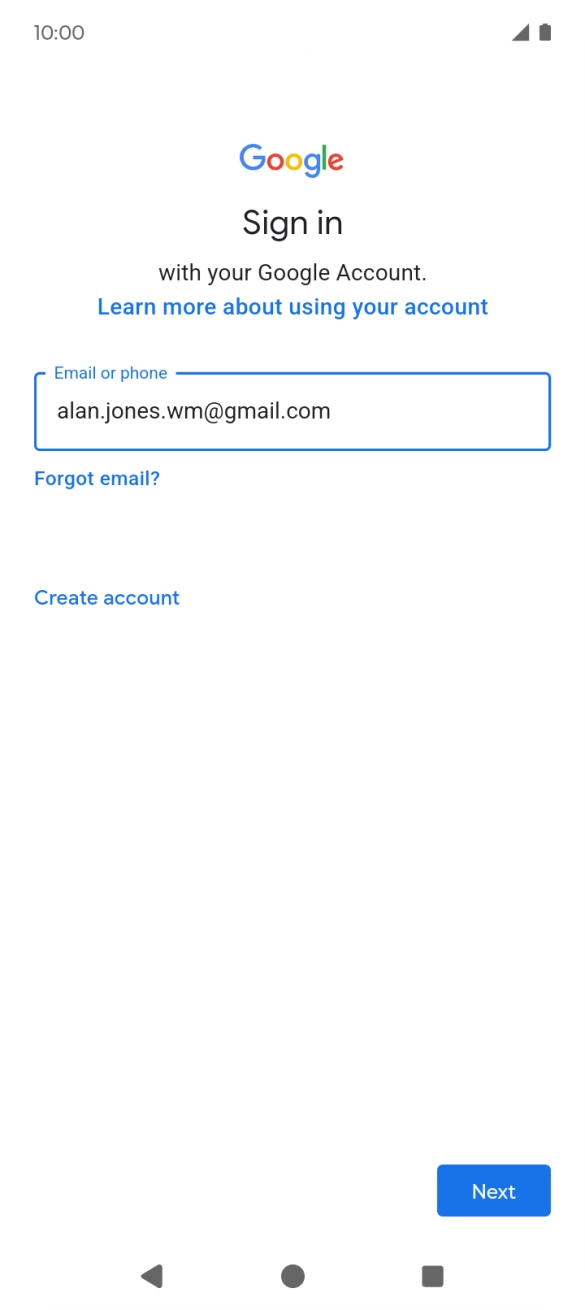The image size is (585, 1310).
Task: Tap the with your Google Account text
Action: point(292,273)
